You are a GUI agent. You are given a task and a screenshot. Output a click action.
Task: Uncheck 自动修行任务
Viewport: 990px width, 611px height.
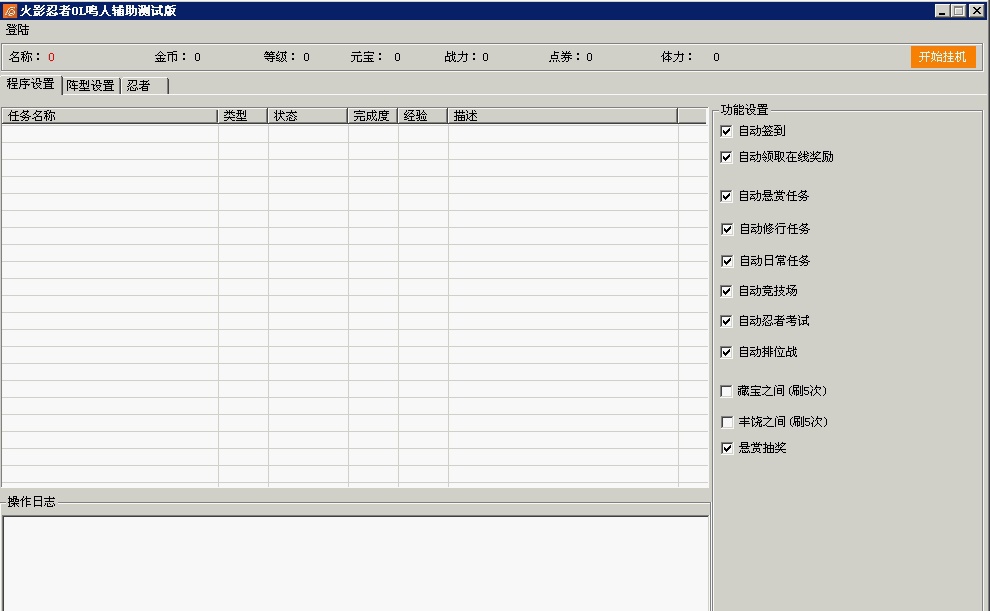727,229
